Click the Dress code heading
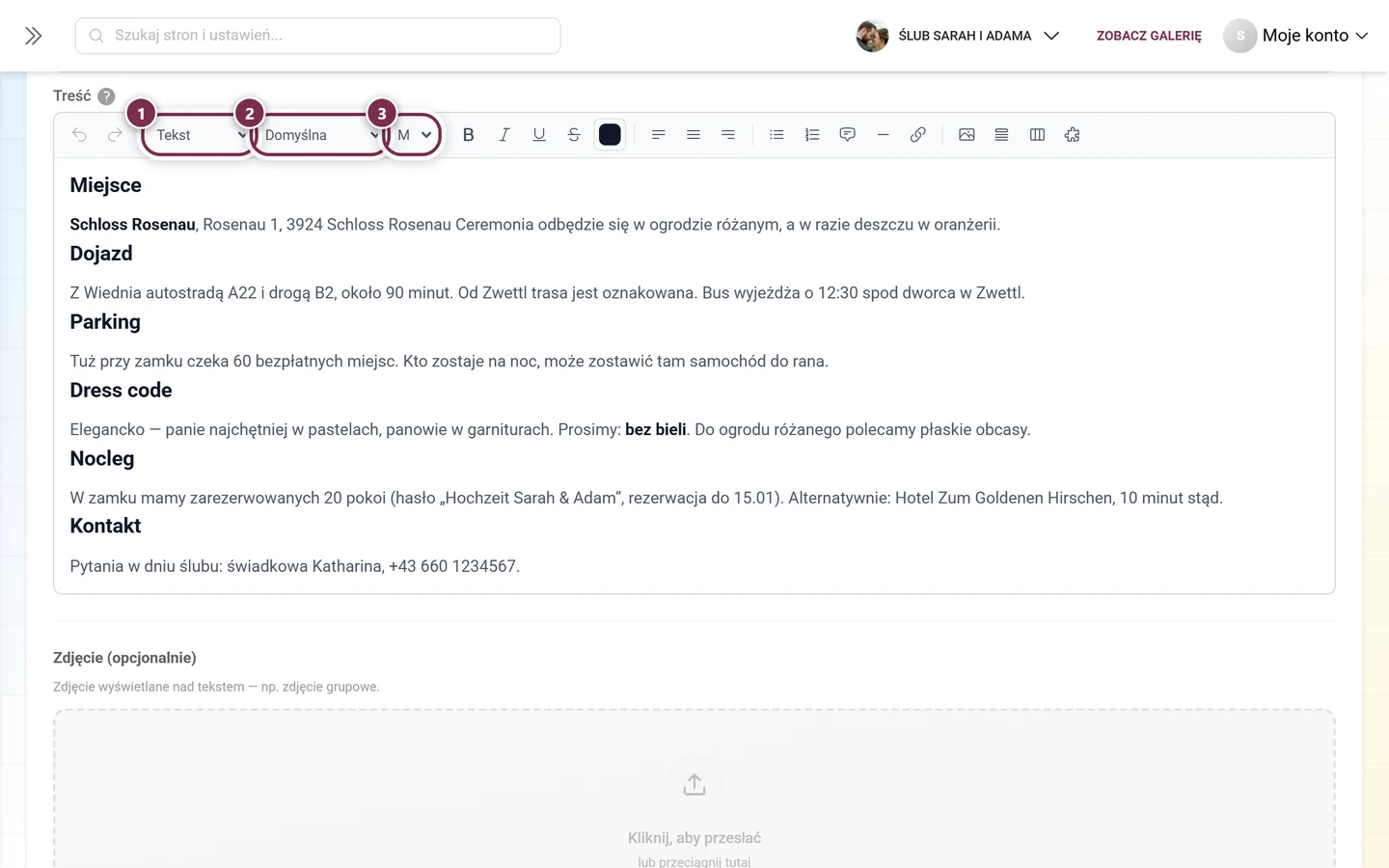Image resolution: width=1389 pixels, height=868 pixels. pos(121,391)
